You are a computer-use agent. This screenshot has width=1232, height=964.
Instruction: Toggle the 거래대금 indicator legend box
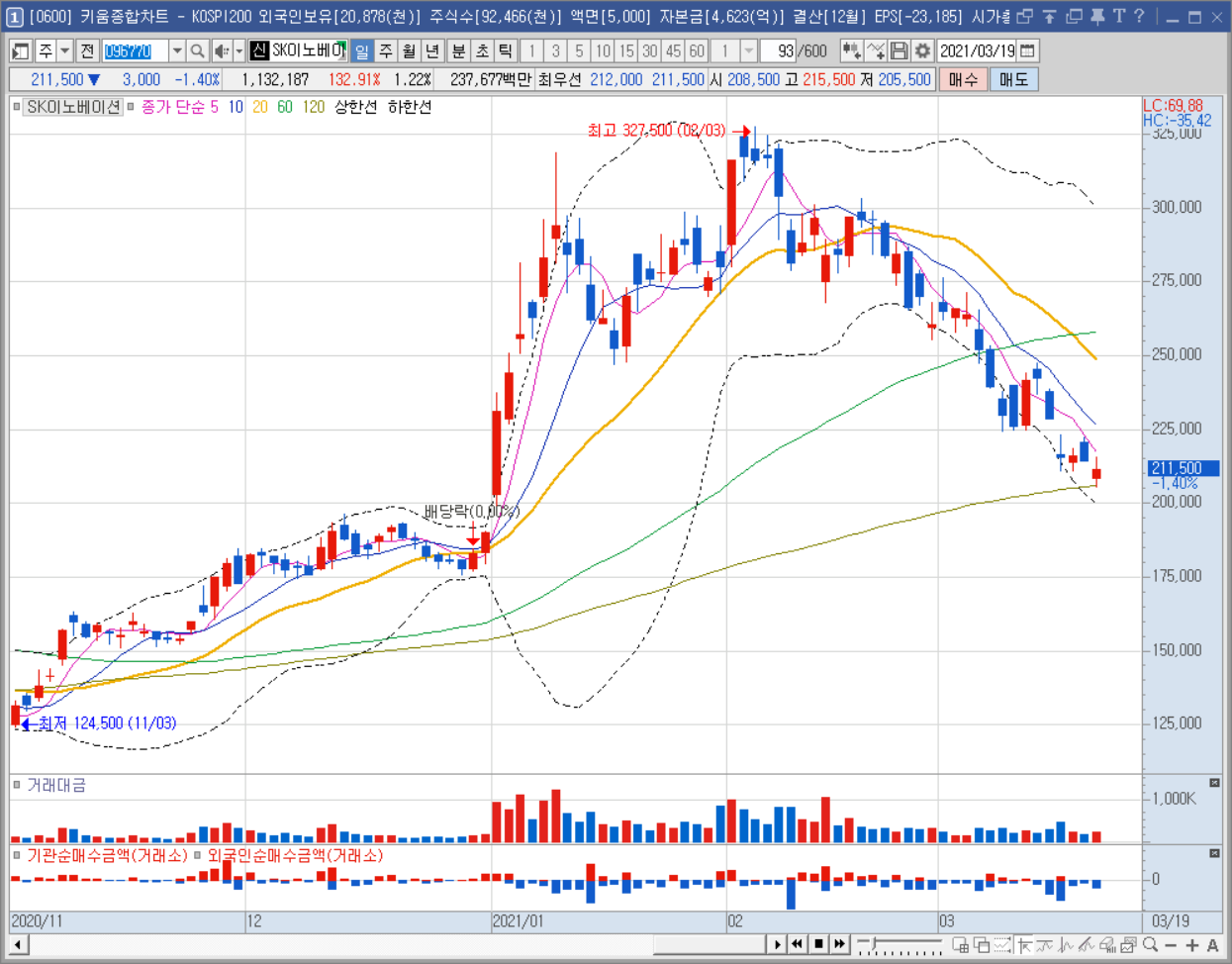click(x=17, y=785)
